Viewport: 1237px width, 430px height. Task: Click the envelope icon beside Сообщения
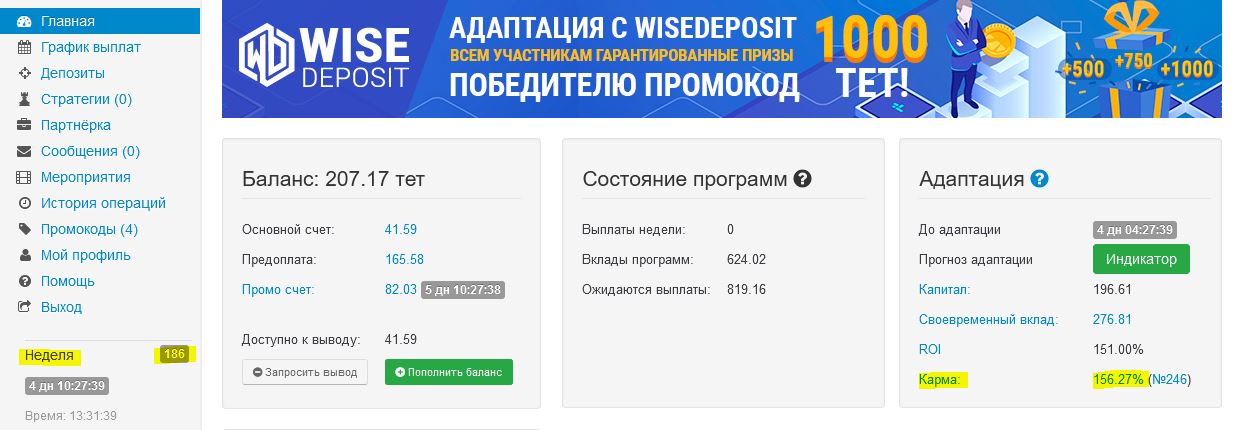point(25,151)
